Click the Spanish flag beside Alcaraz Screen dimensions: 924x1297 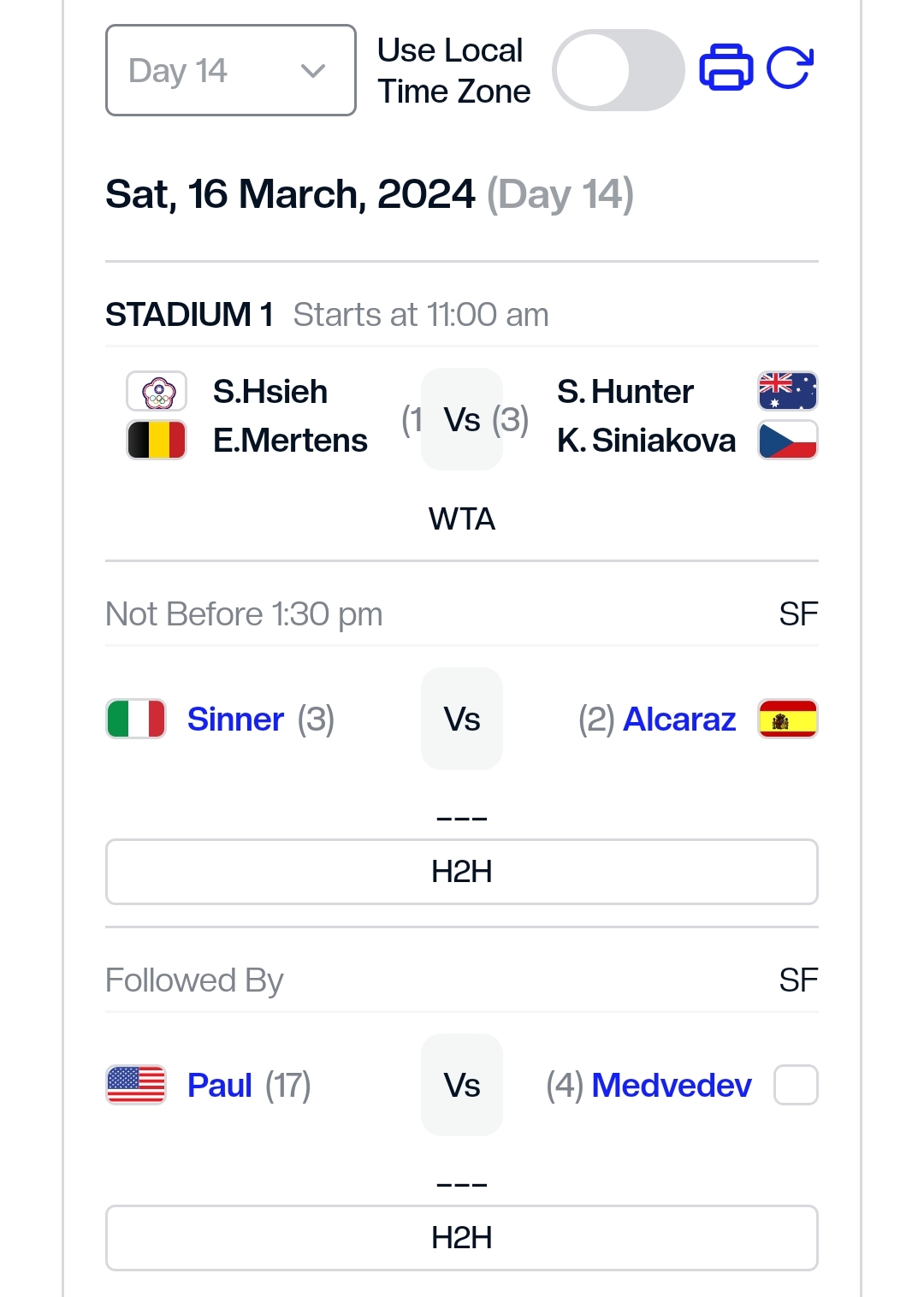click(x=787, y=719)
